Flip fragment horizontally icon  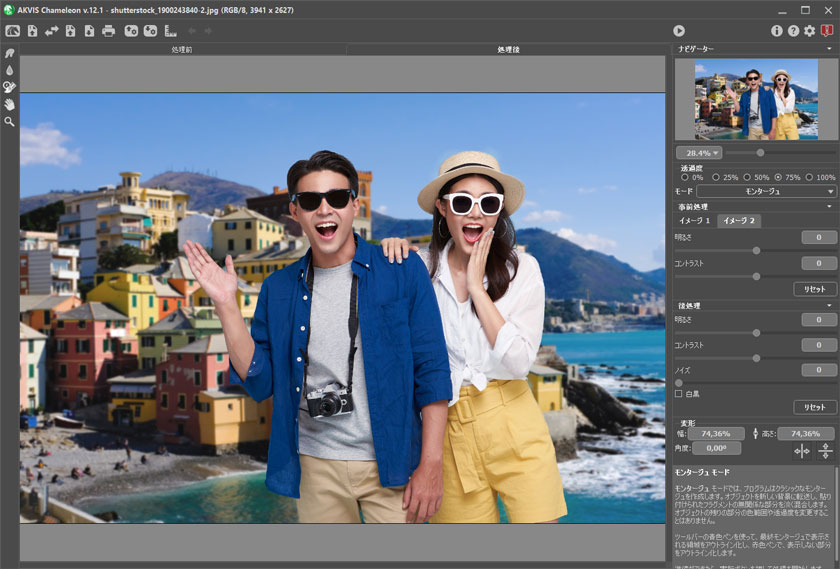(x=802, y=451)
